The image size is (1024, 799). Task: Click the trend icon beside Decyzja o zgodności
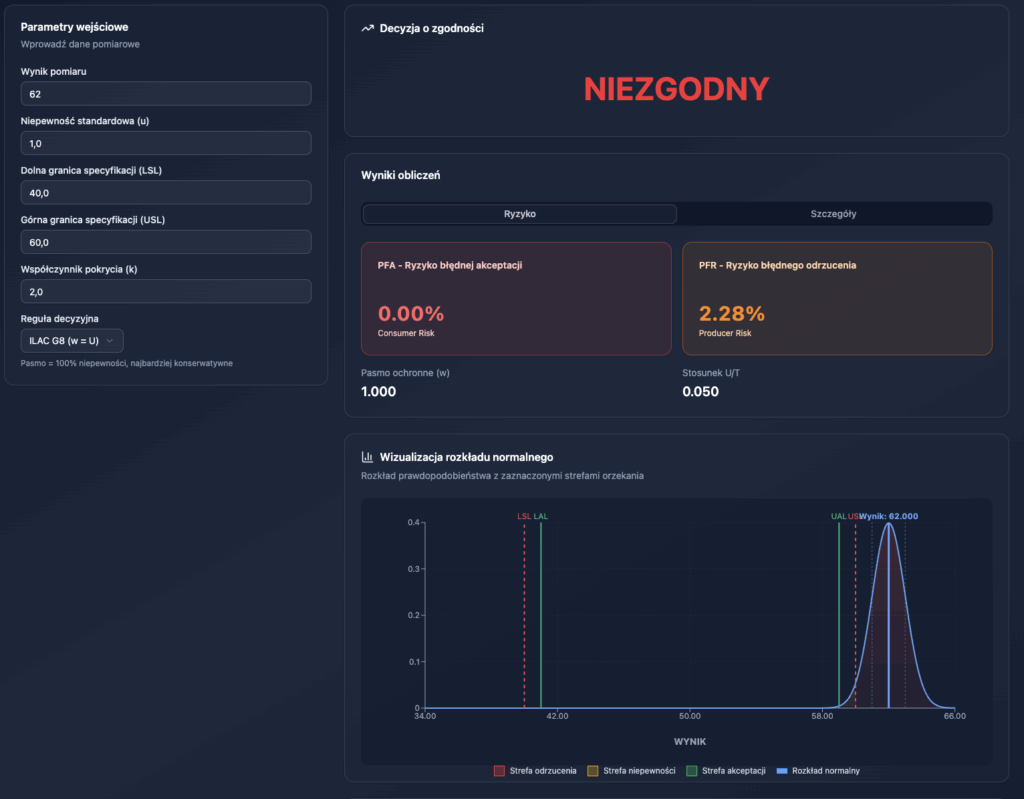(x=367, y=29)
